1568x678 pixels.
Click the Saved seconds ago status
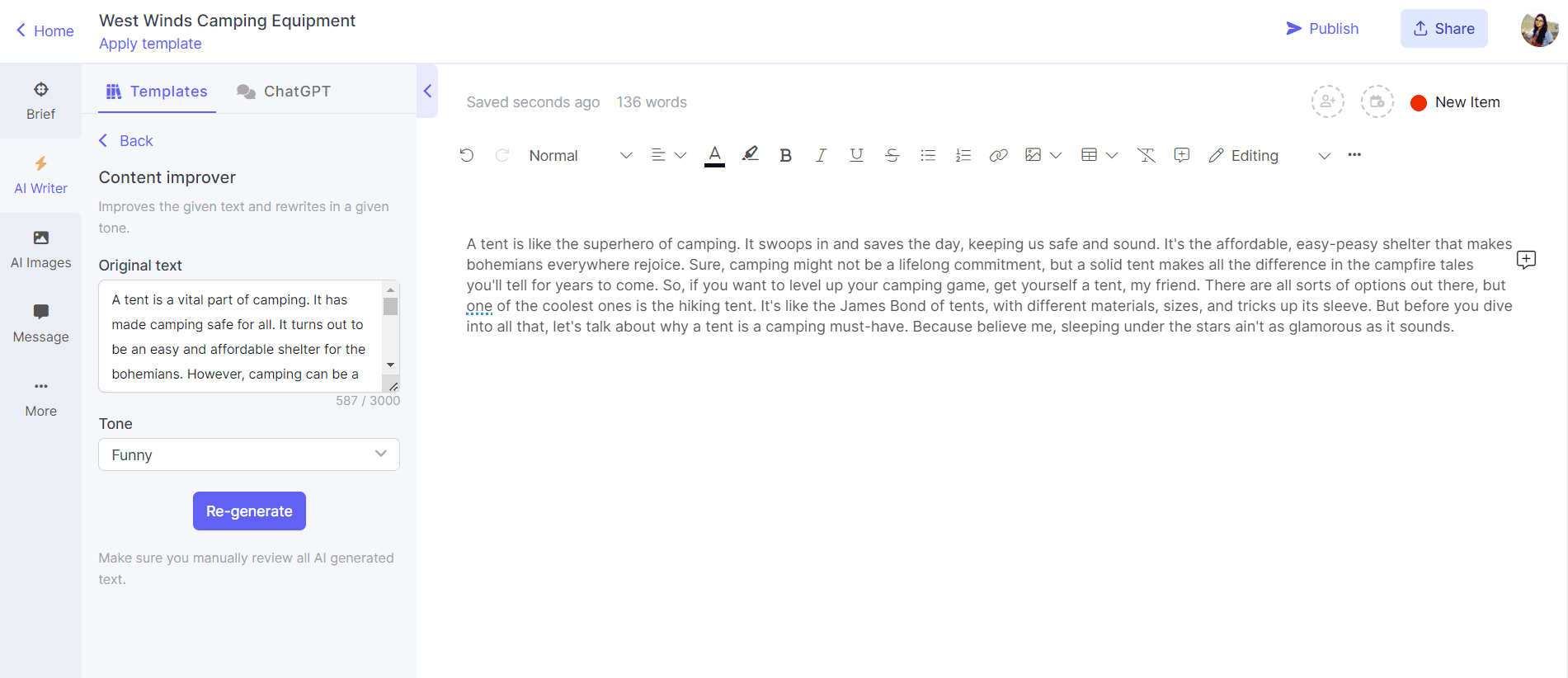[x=533, y=102]
